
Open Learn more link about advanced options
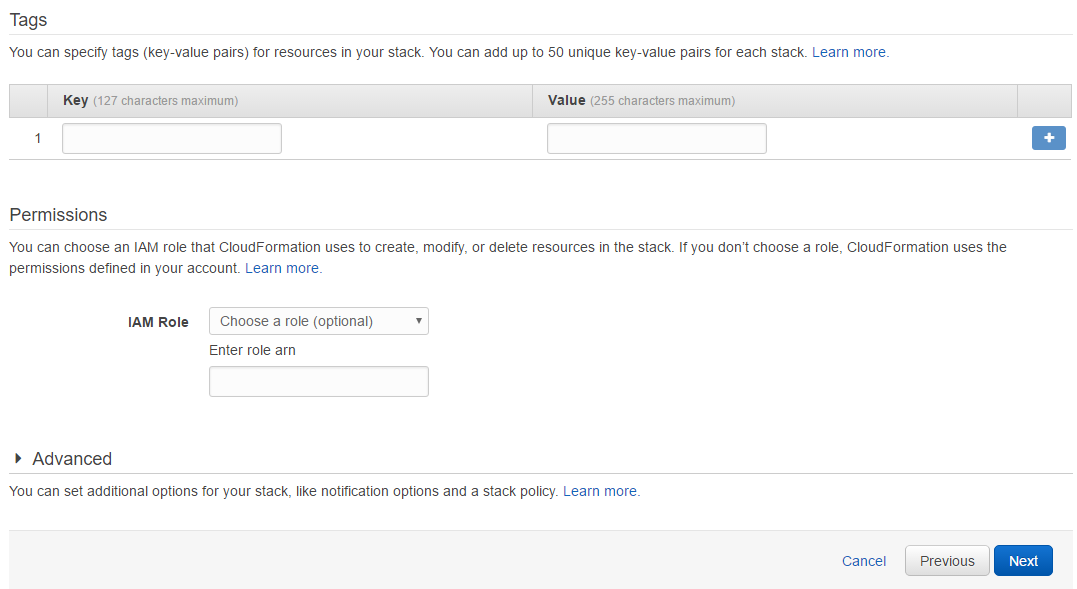click(x=600, y=492)
